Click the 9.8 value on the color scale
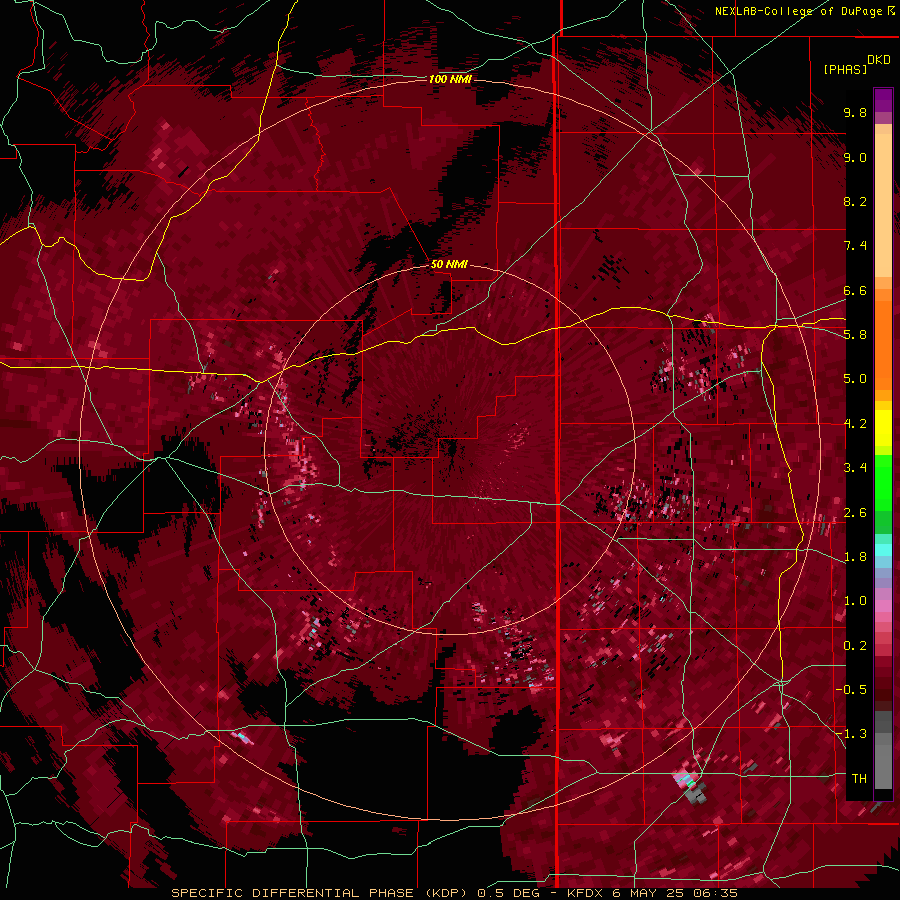 click(x=855, y=112)
